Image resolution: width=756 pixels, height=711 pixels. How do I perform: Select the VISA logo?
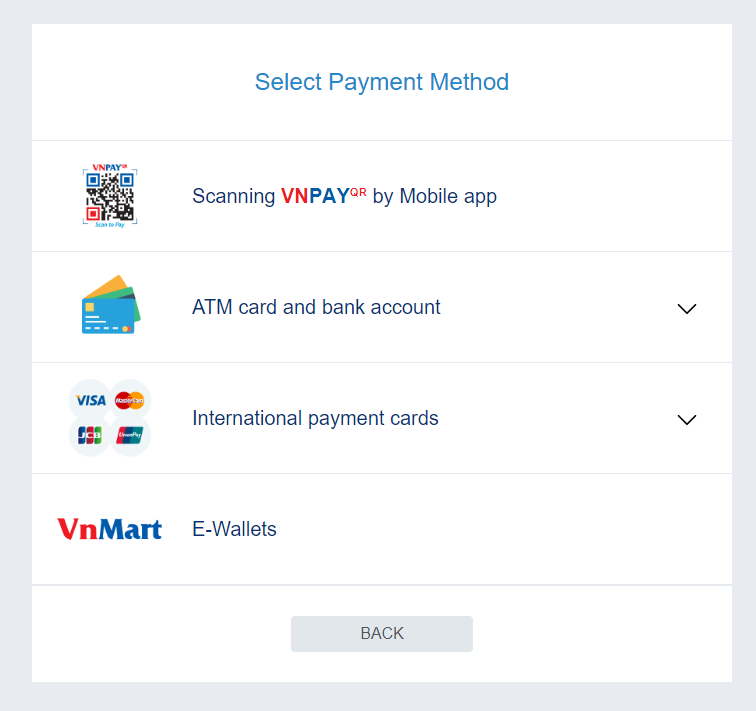[x=91, y=400]
